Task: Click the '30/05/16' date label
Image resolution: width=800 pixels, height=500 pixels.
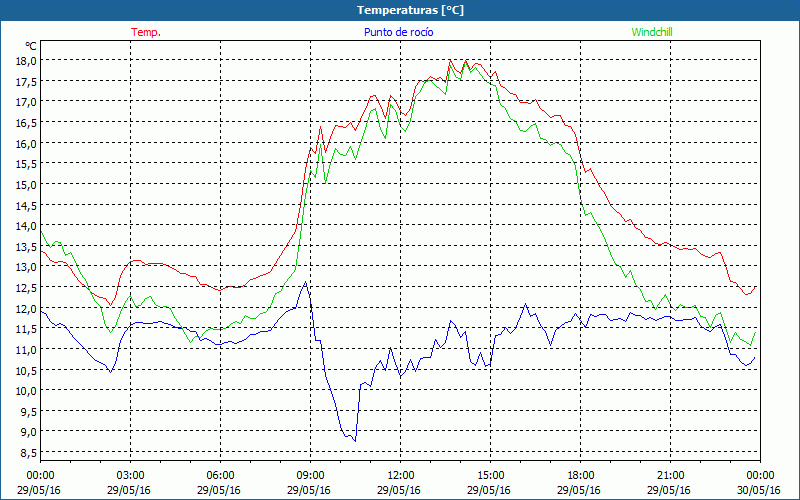Action: click(759, 490)
